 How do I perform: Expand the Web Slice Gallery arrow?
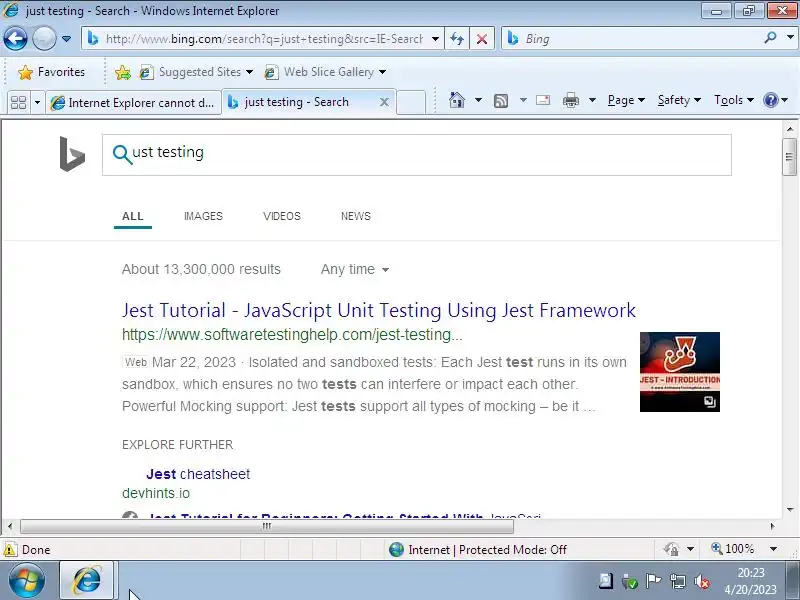coord(383,72)
